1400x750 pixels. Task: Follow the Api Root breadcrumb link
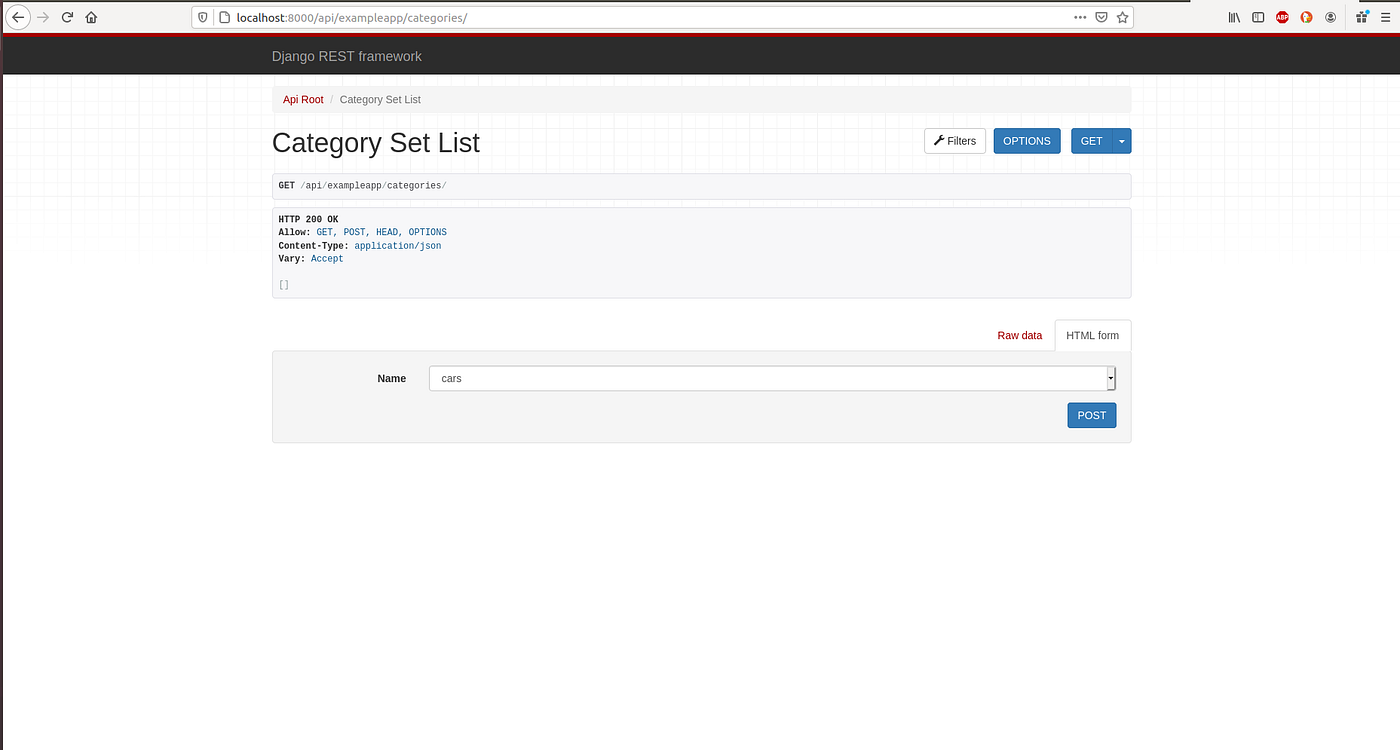[x=303, y=99]
